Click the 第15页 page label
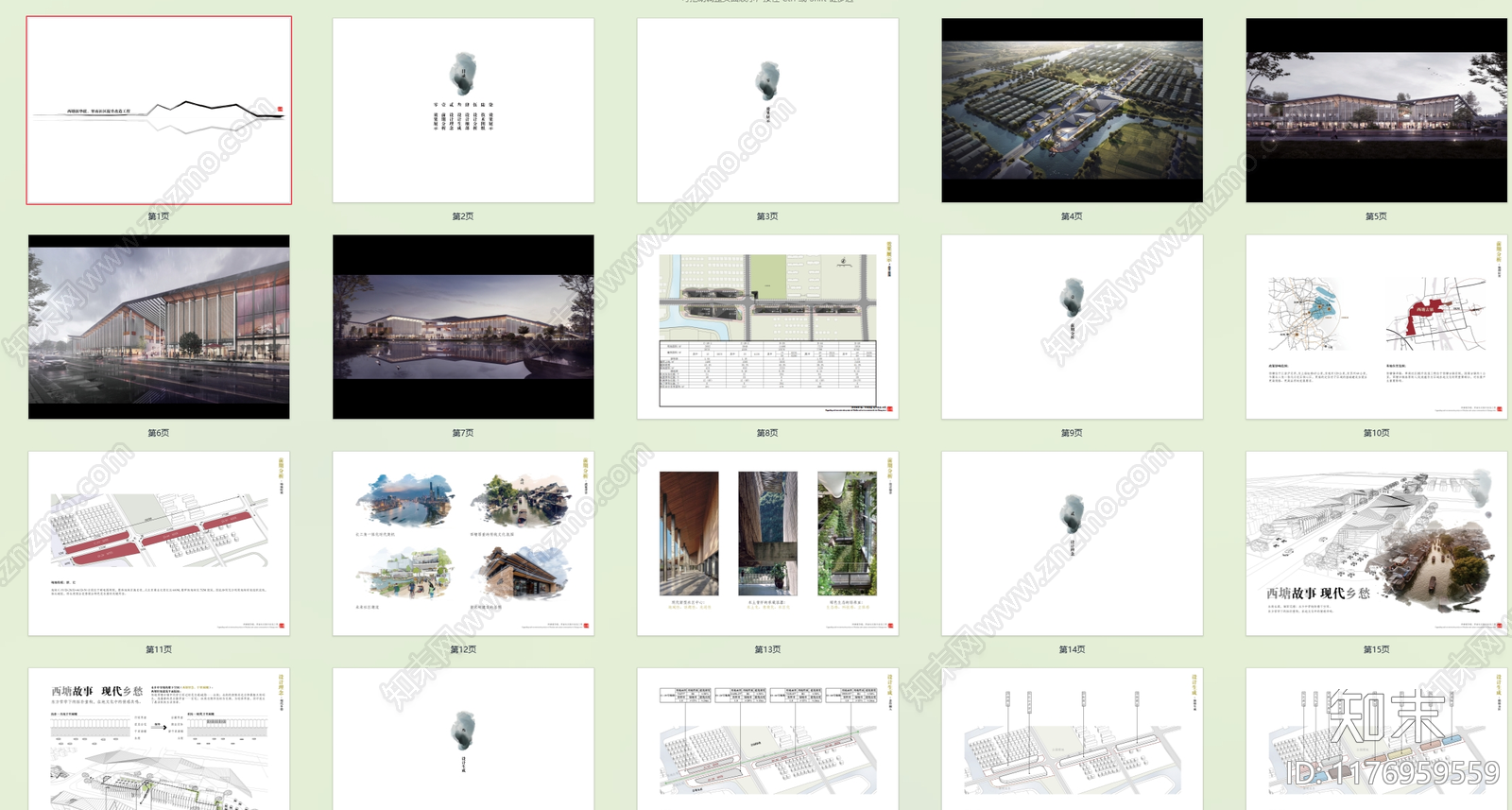1512x810 pixels. click(1376, 649)
